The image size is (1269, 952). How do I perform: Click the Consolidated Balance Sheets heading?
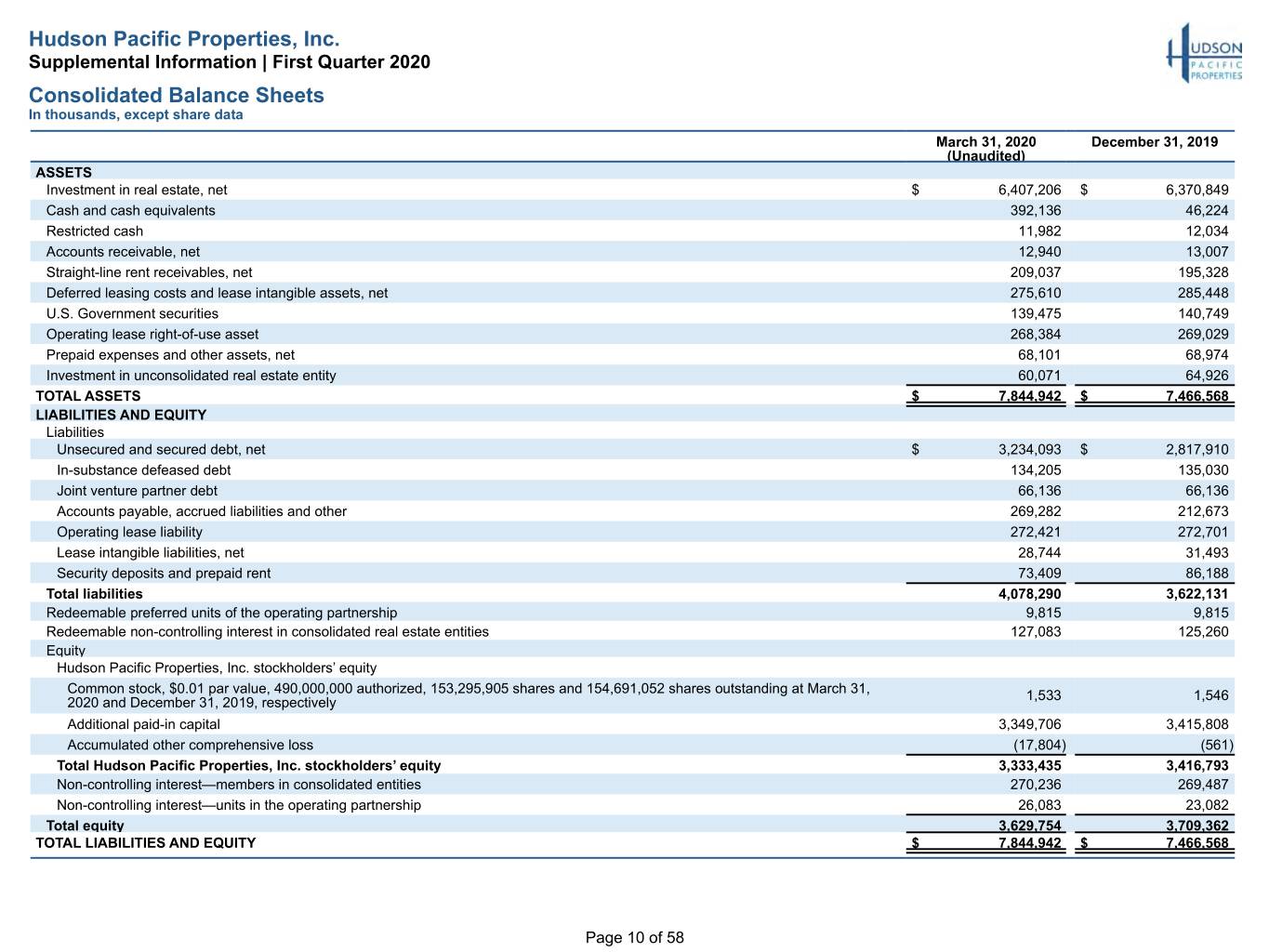[x=177, y=95]
